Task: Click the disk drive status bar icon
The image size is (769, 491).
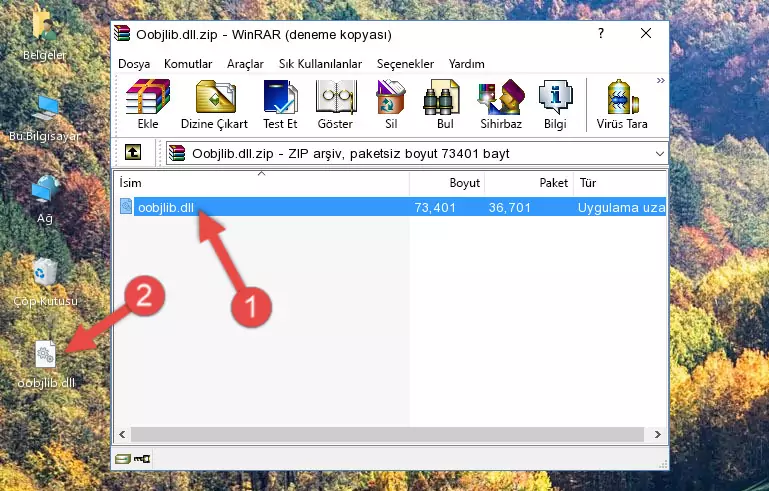Action: click(x=122, y=459)
